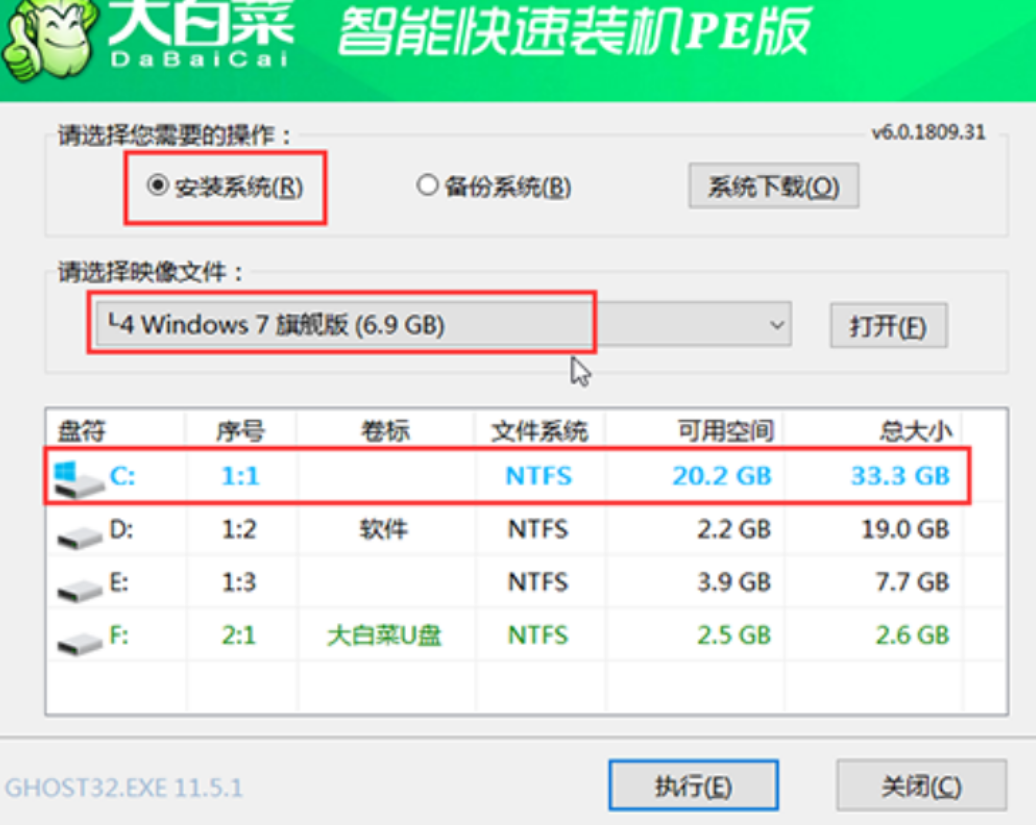Select the 备份系统(B) radio button
Viewport: 1036px width, 825px height.
pyautogui.click(x=494, y=187)
